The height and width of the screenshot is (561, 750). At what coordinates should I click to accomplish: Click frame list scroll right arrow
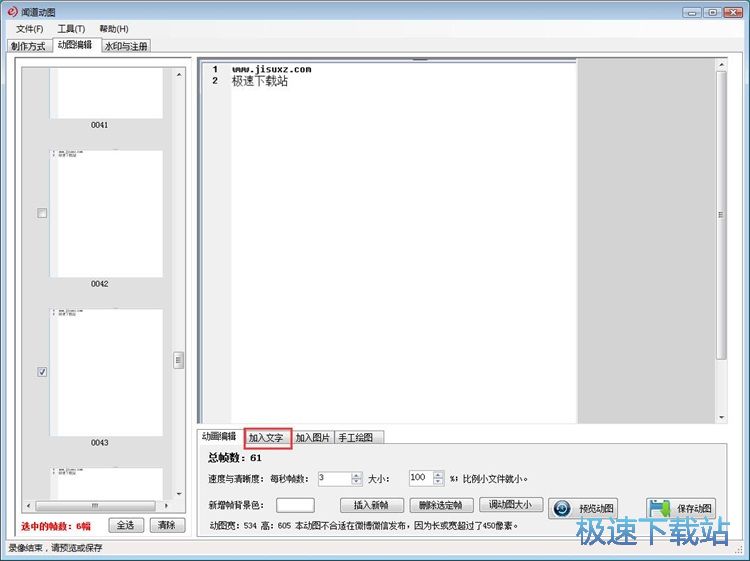(x=166, y=506)
